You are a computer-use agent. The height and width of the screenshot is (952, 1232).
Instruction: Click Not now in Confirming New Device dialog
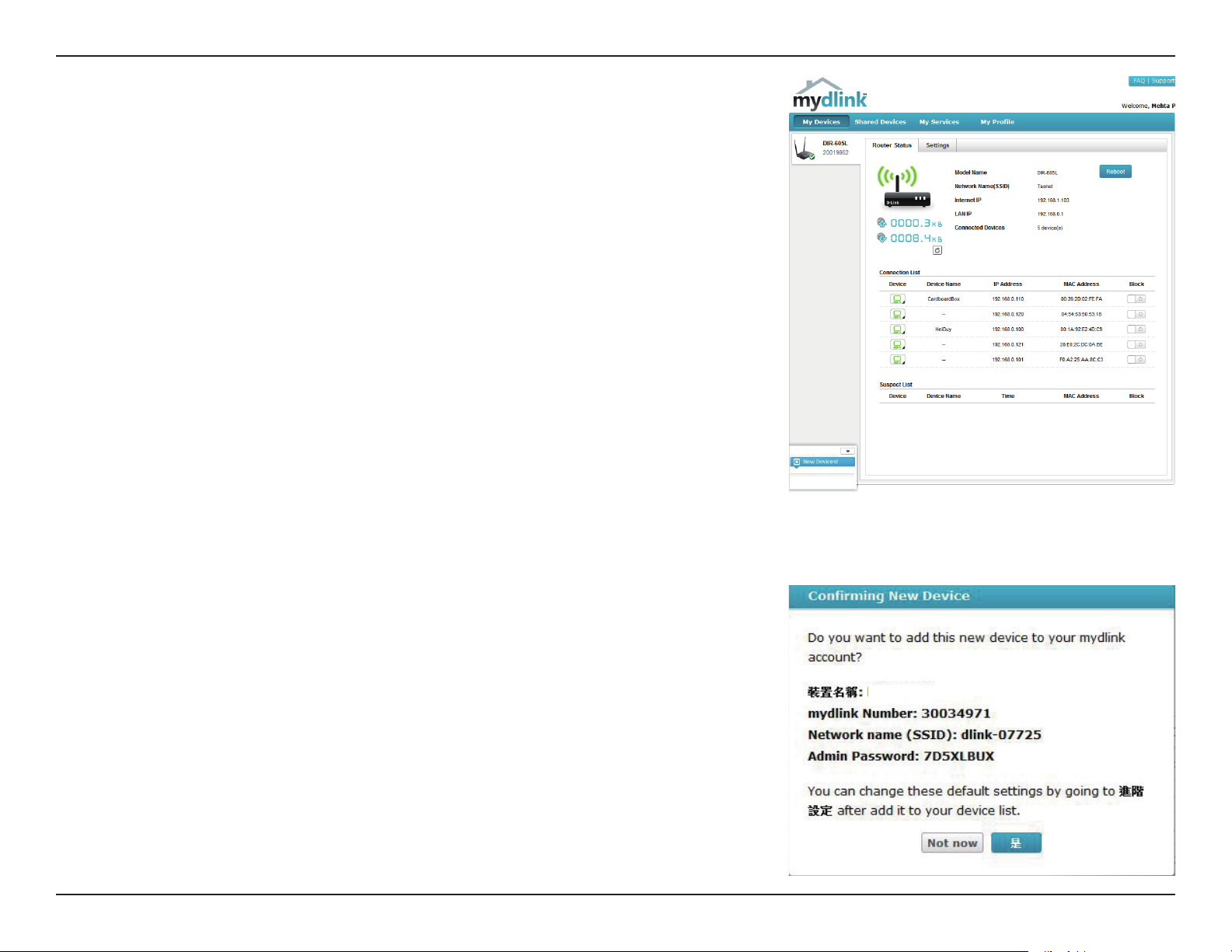coord(952,843)
